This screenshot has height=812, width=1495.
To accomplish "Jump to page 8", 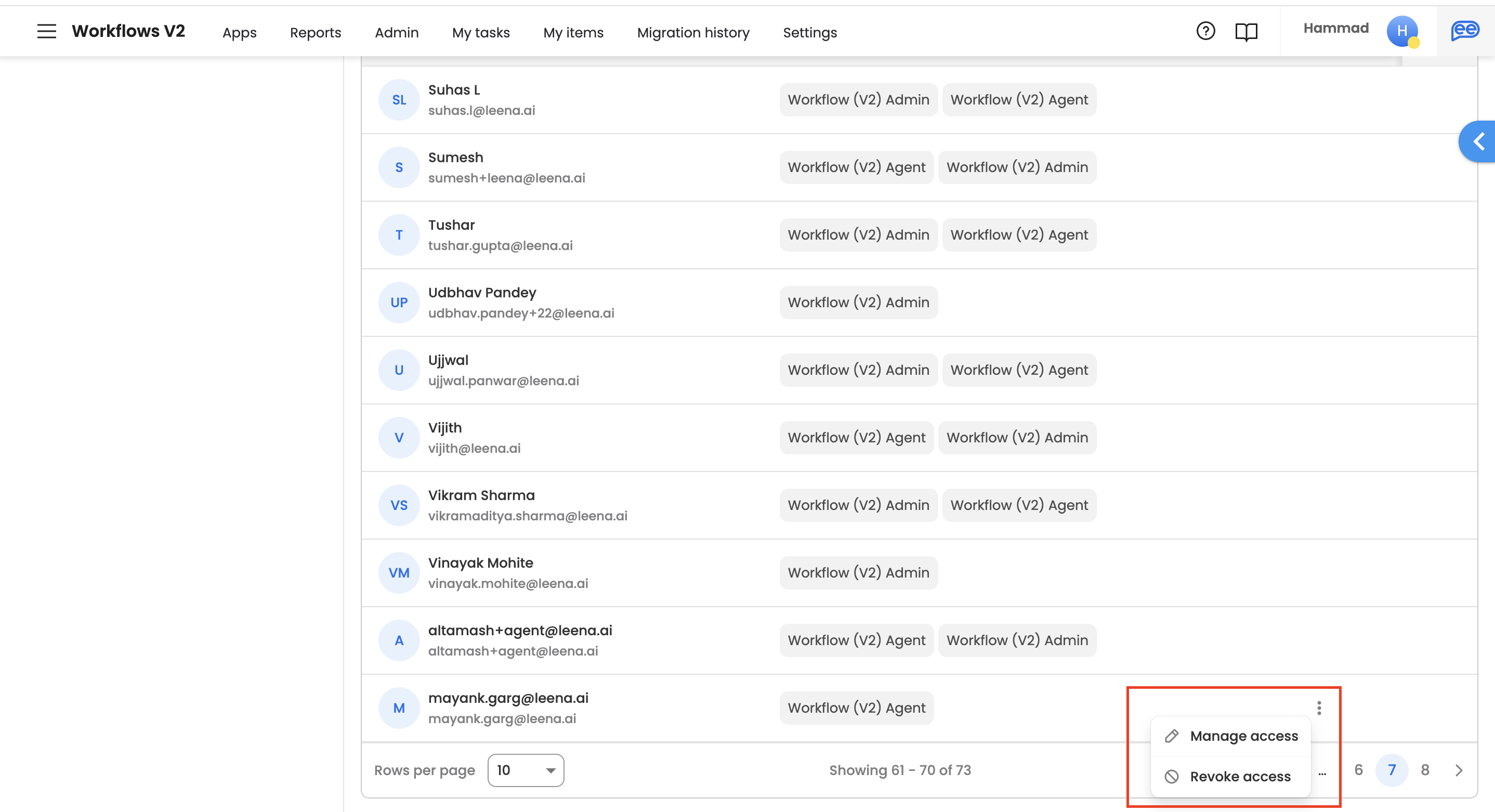I will (x=1425, y=770).
